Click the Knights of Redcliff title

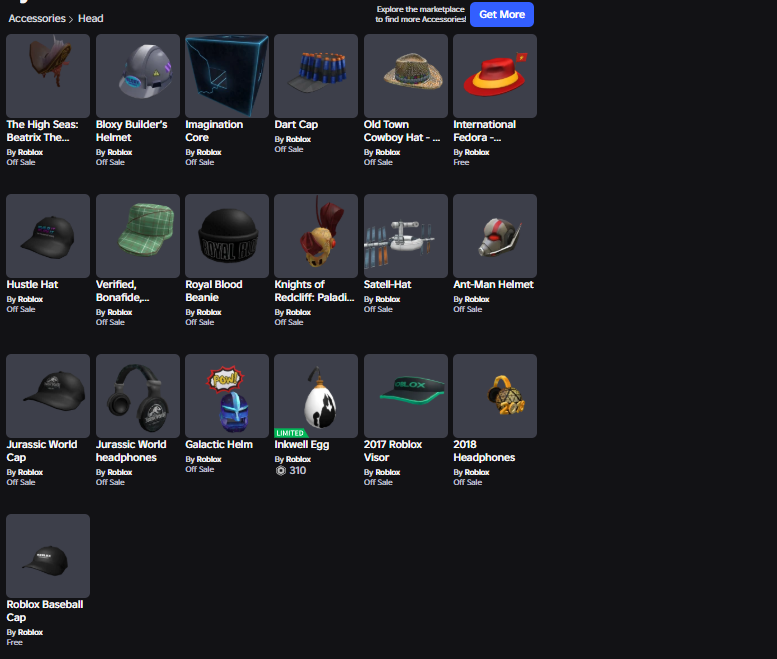(x=315, y=291)
